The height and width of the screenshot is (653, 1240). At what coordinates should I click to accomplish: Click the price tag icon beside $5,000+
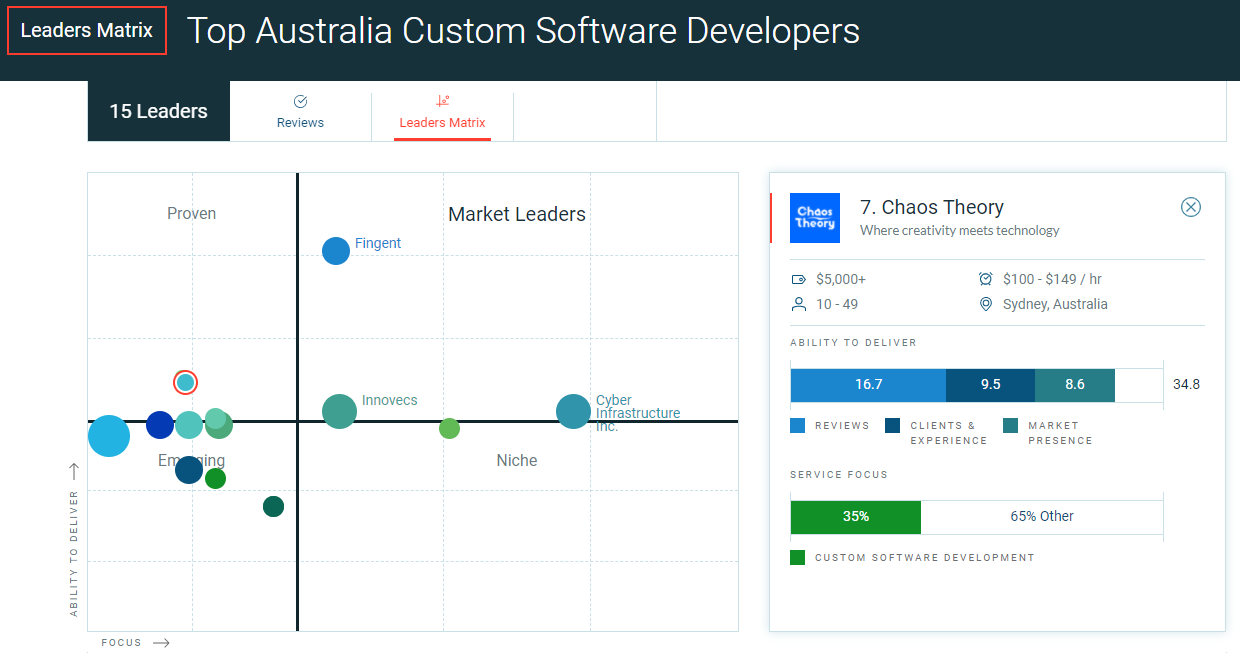click(x=798, y=279)
